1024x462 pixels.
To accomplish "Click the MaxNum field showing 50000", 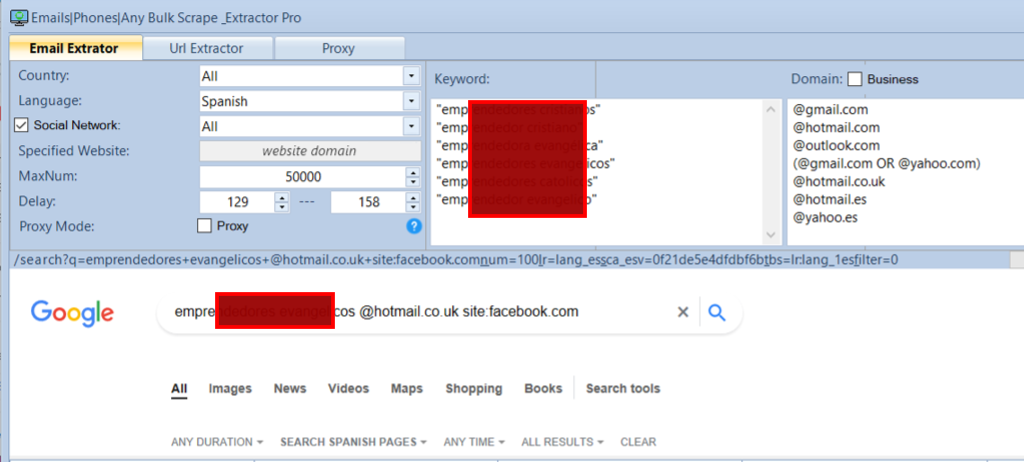I will (302, 176).
